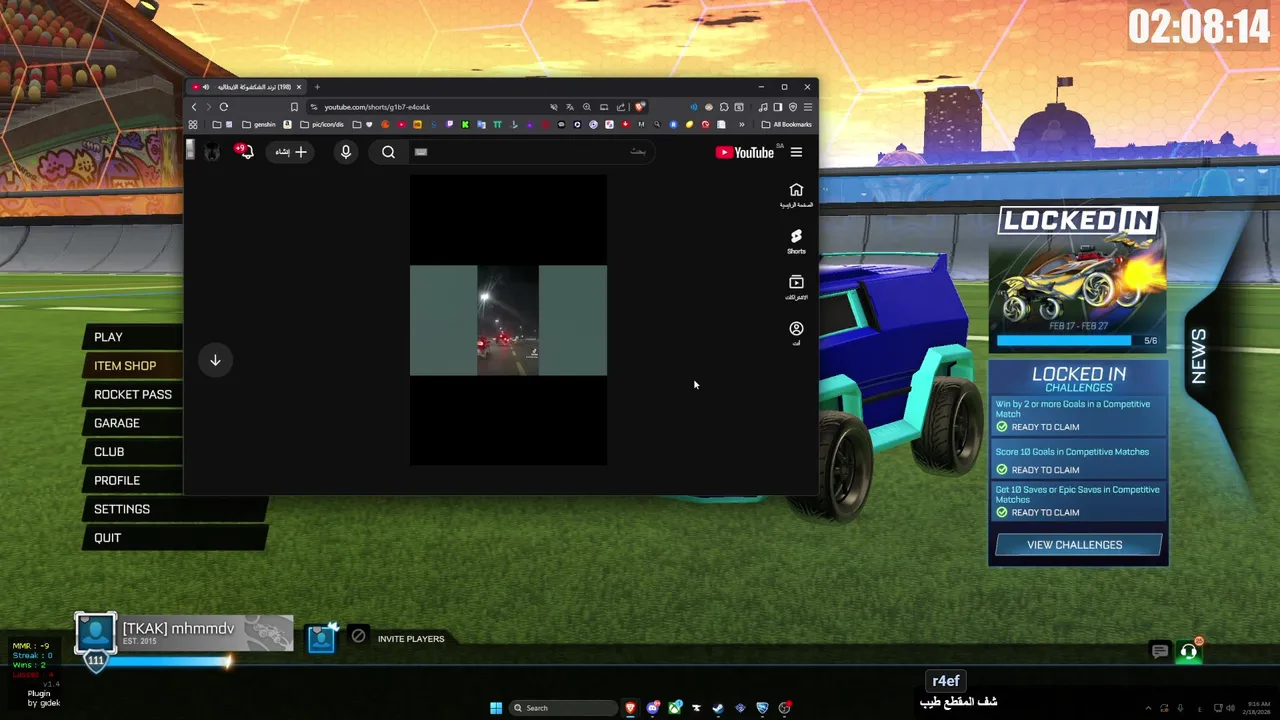Open genshin bookmarks folder

pyautogui.click(x=259, y=125)
